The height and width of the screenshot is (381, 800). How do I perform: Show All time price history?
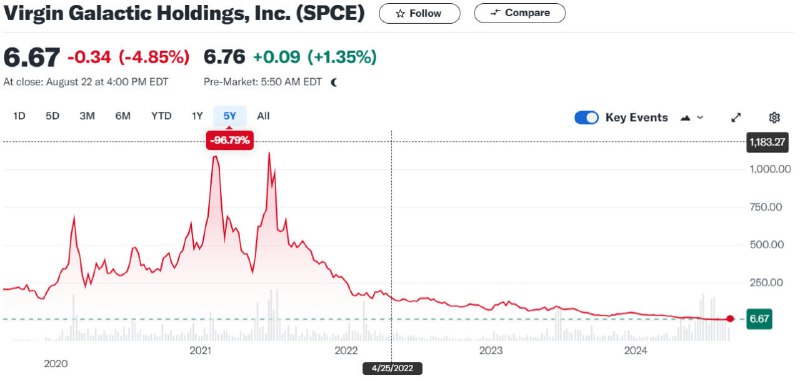(x=263, y=116)
